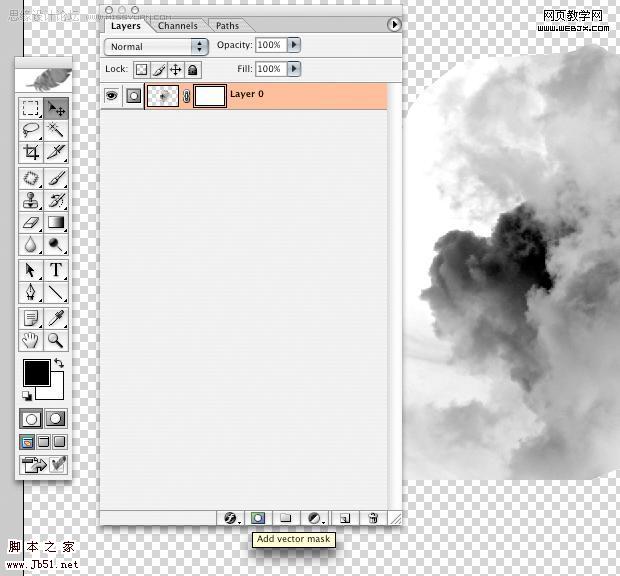Switch to the Channels tab
The width and height of the screenshot is (620, 576).
[x=178, y=26]
